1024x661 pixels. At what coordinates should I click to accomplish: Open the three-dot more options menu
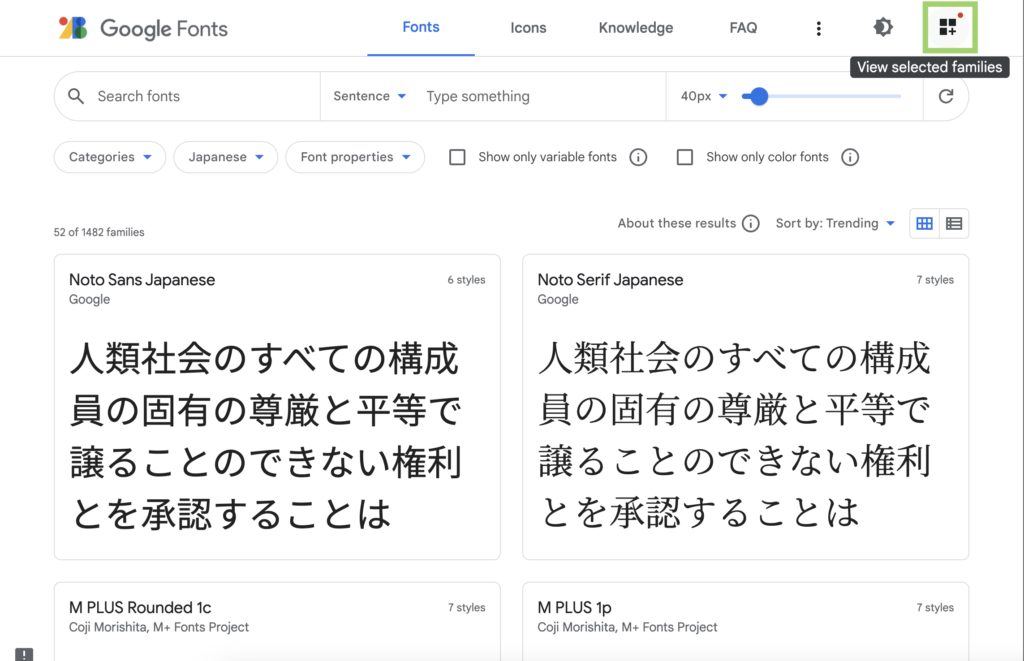[819, 28]
